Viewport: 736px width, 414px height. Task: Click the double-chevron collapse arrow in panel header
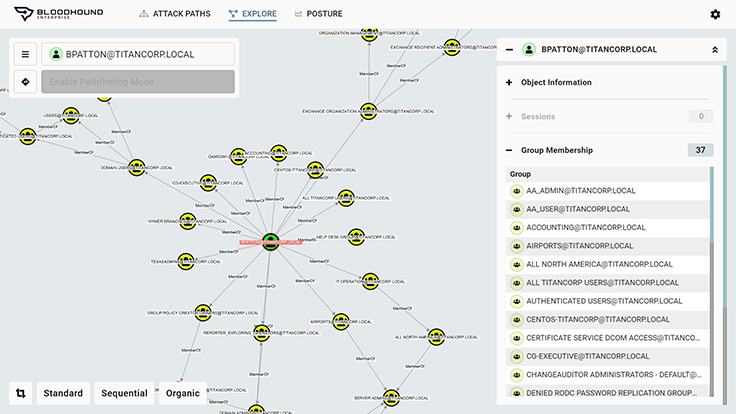pos(715,49)
